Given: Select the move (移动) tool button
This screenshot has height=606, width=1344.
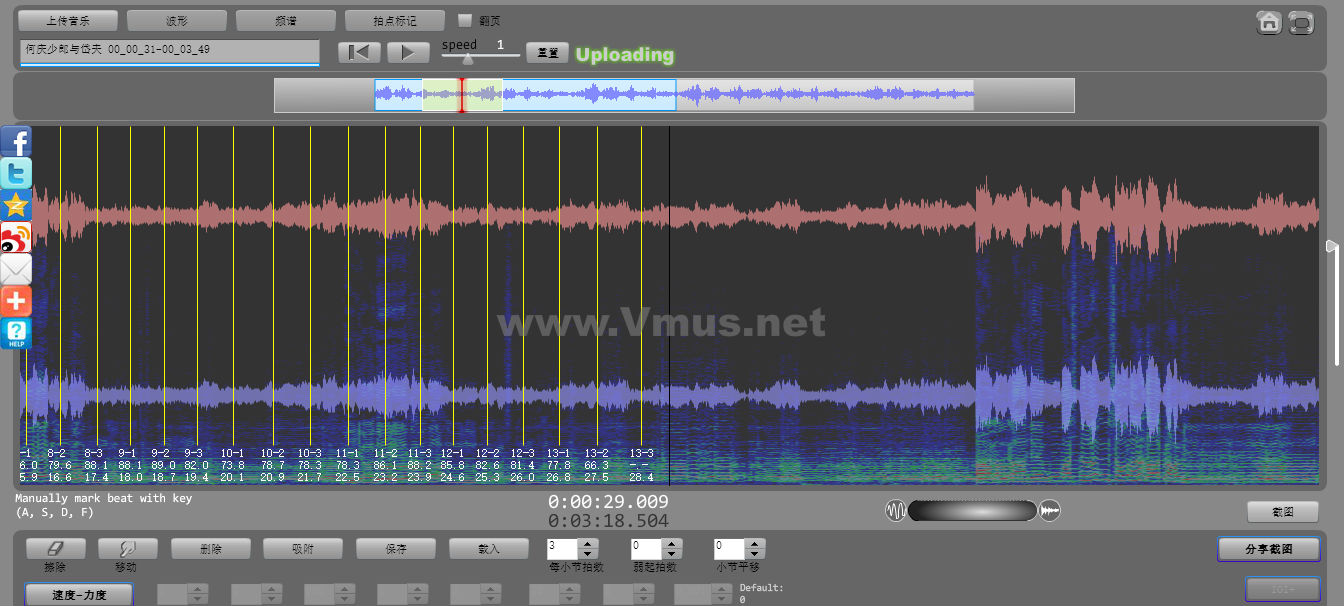Looking at the screenshot, I should pos(127,549).
